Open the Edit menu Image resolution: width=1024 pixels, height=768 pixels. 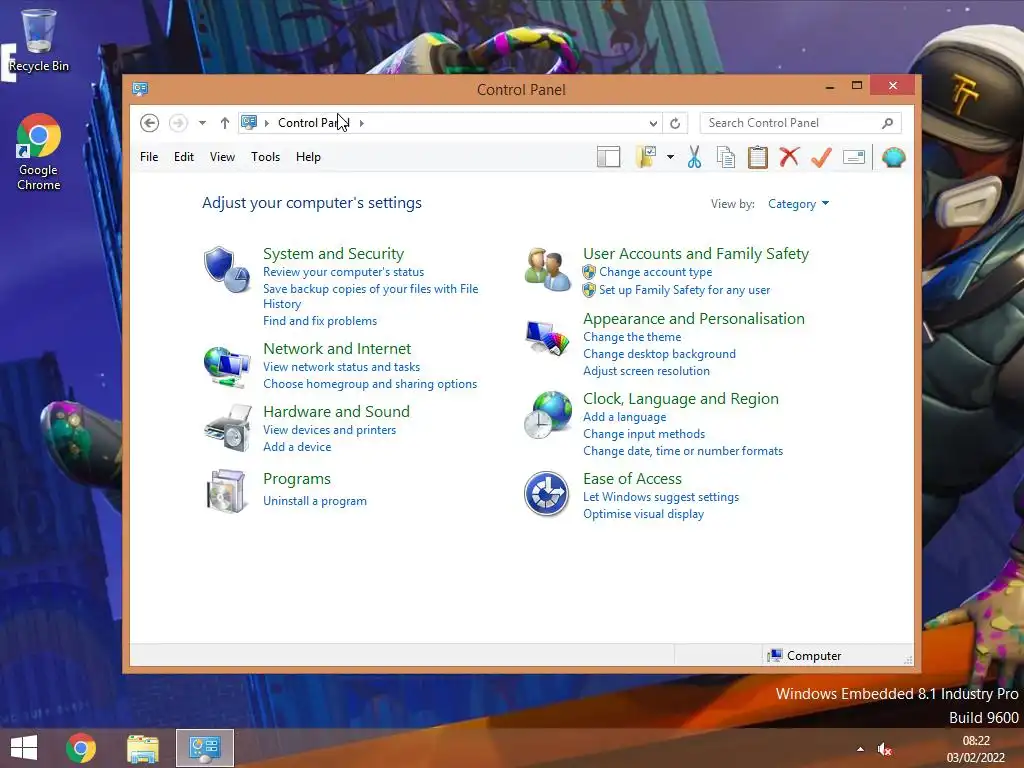(x=184, y=157)
